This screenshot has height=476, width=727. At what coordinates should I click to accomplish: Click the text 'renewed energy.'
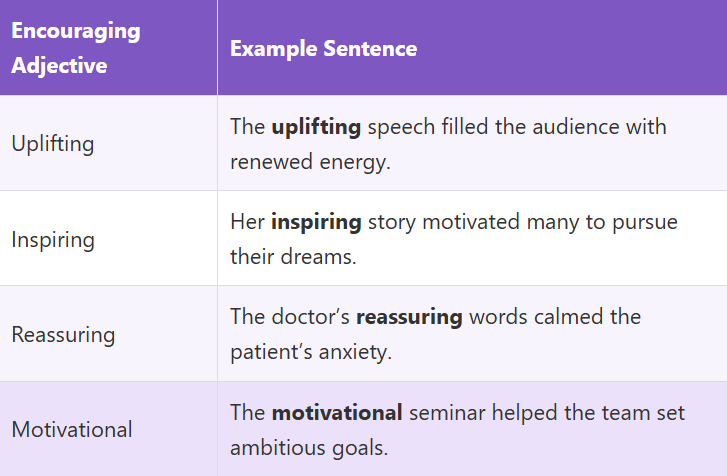[299, 161]
